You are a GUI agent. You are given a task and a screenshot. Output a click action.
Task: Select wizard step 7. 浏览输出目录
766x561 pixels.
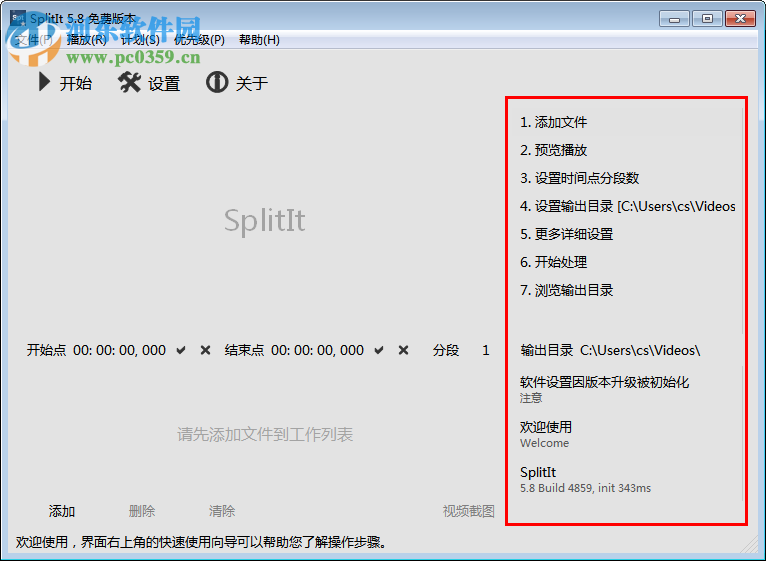pos(567,290)
